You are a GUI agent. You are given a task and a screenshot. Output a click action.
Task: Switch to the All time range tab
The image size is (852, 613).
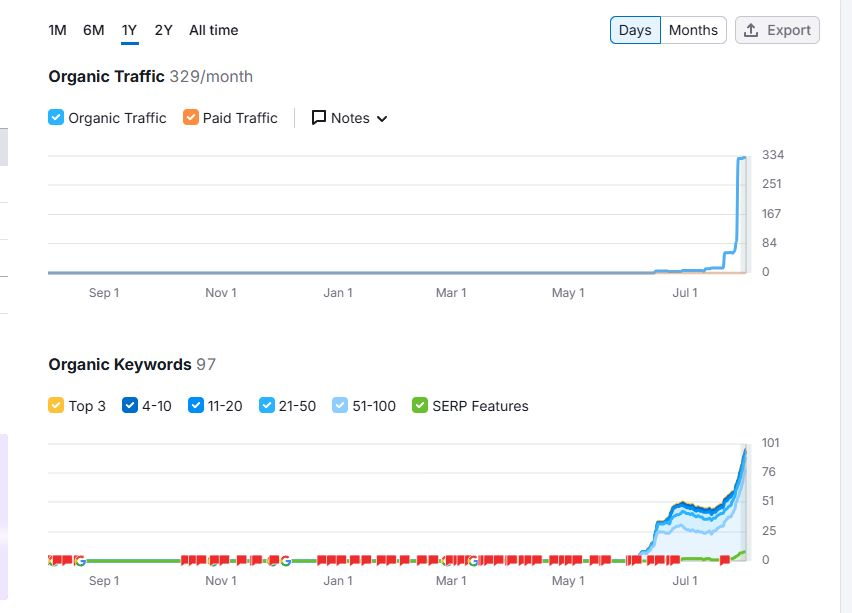[x=213, y=30]
